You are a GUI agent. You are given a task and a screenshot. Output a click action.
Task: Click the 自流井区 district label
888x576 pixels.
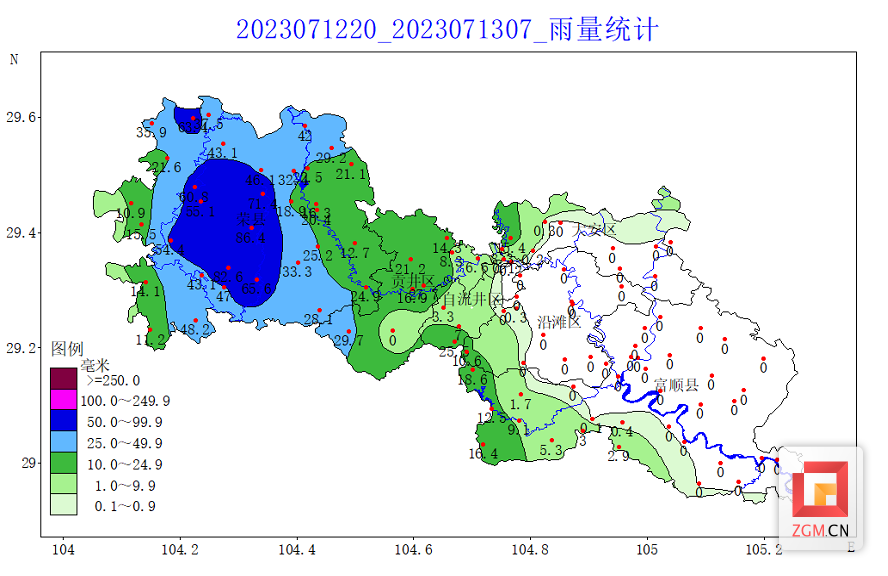point(474,299)
